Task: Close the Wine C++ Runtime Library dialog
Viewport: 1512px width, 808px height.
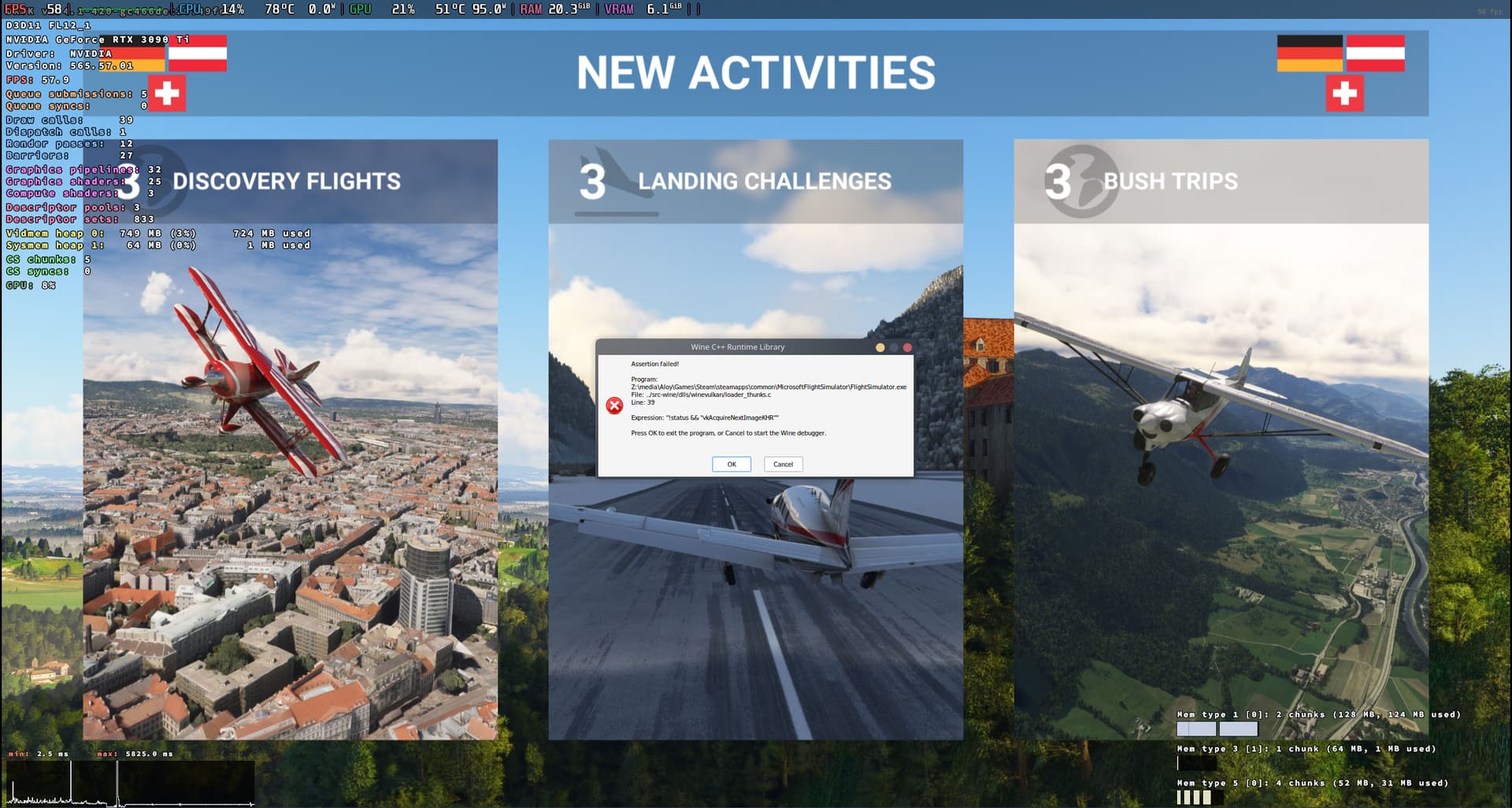Action: (x=907, y=347)
